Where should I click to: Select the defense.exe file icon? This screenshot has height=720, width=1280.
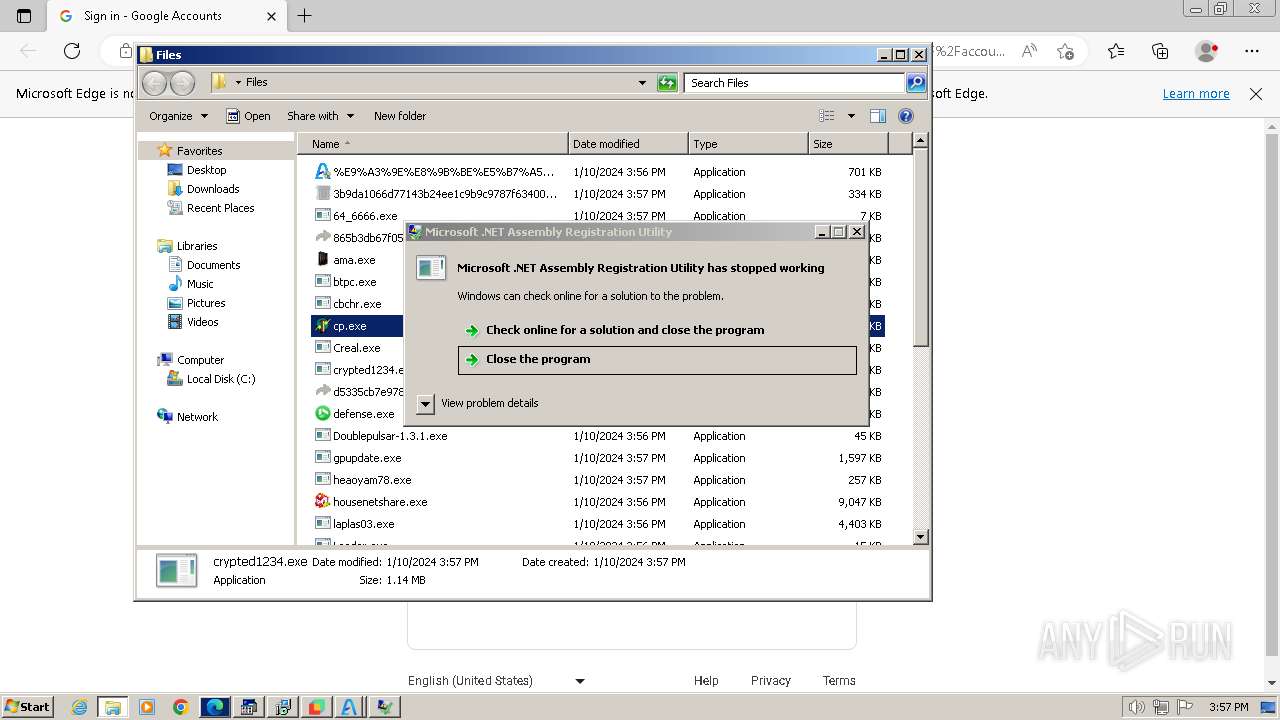(322, 414)
